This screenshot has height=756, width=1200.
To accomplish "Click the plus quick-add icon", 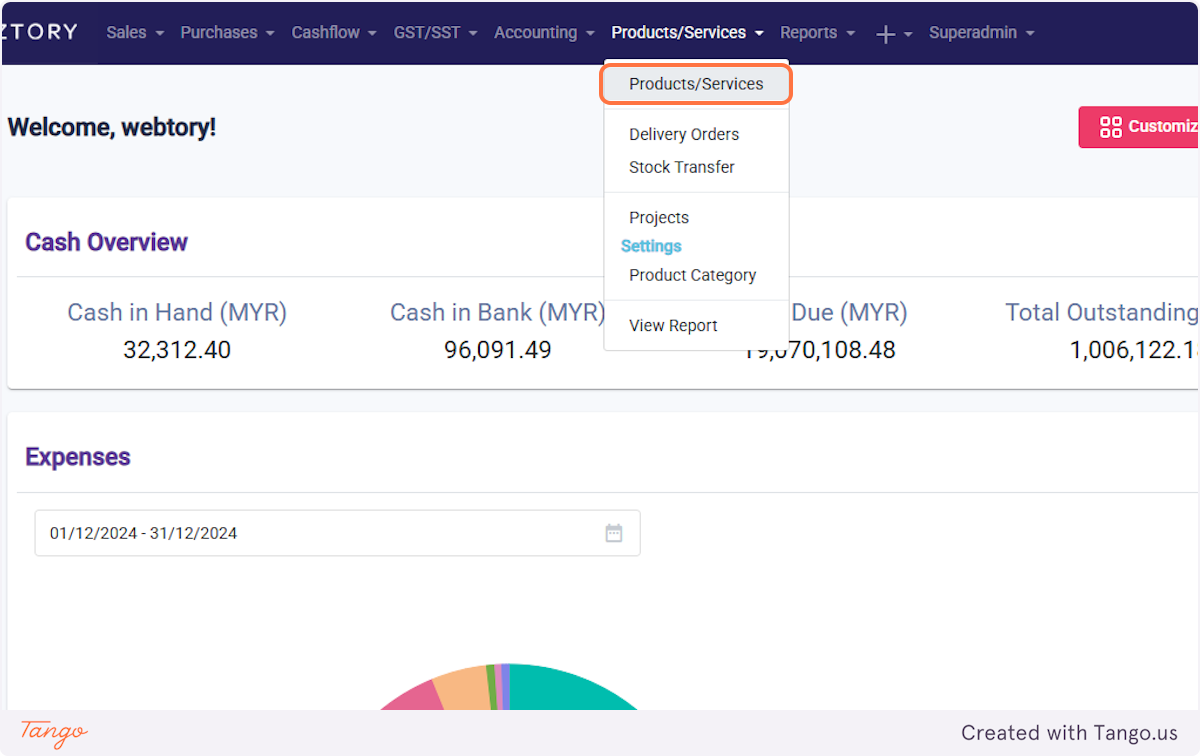I will pyautogui.click(x=893, y=33).
